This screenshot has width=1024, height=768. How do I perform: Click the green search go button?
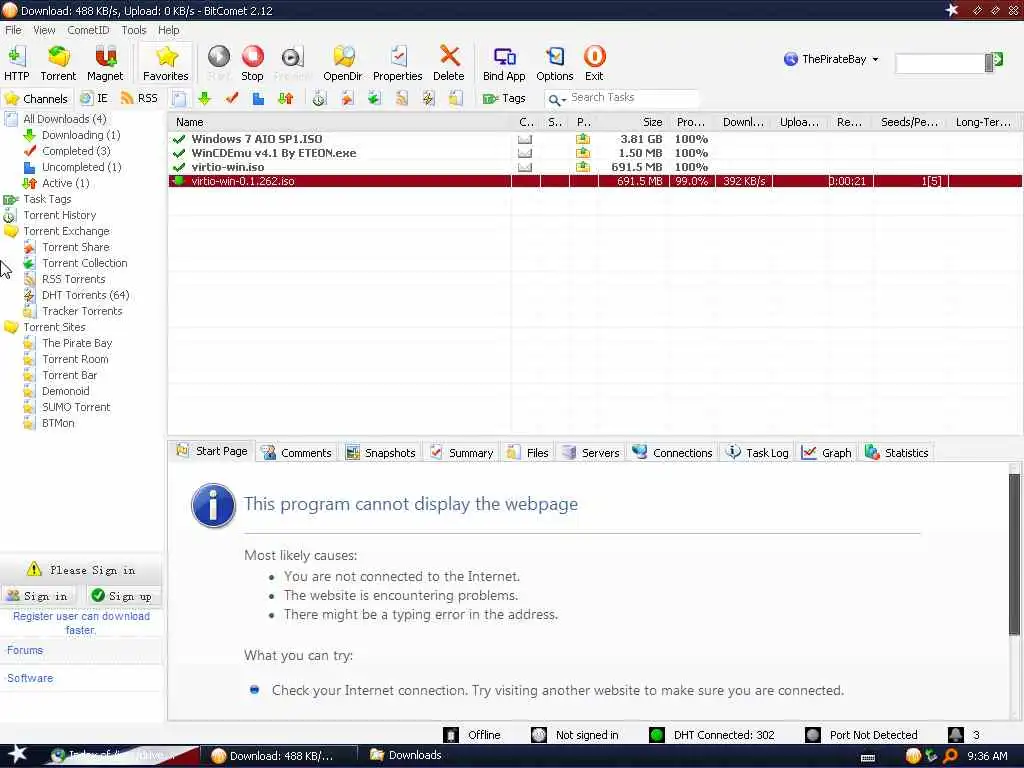pyautogui.click(x=997, y=60)
